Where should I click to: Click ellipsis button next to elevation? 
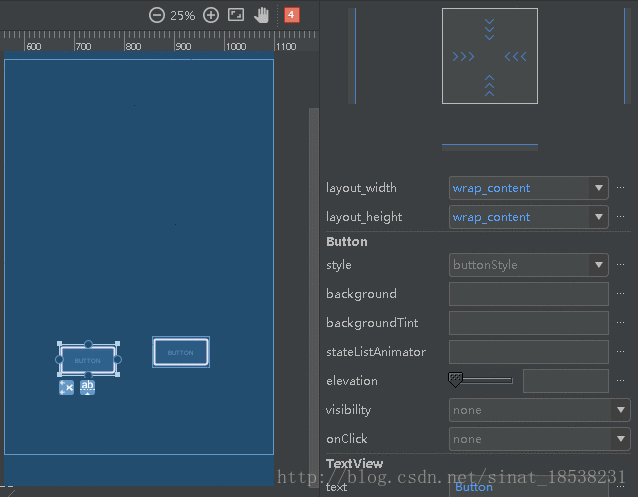620,380
